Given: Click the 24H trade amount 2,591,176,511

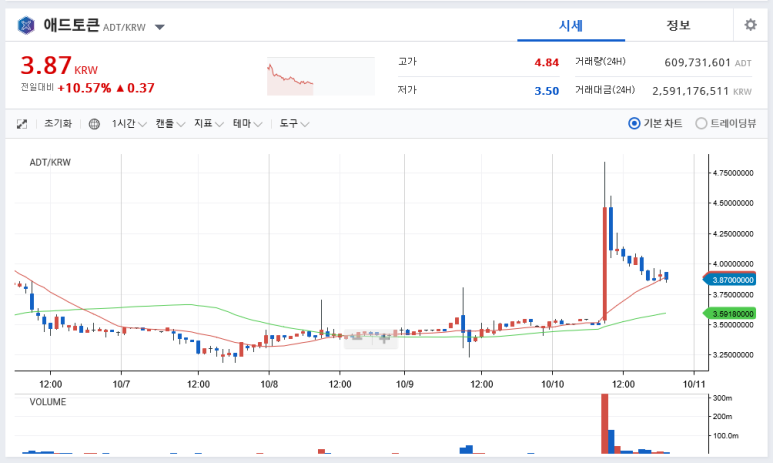Looking at the screenshot, I should (690, 91).
